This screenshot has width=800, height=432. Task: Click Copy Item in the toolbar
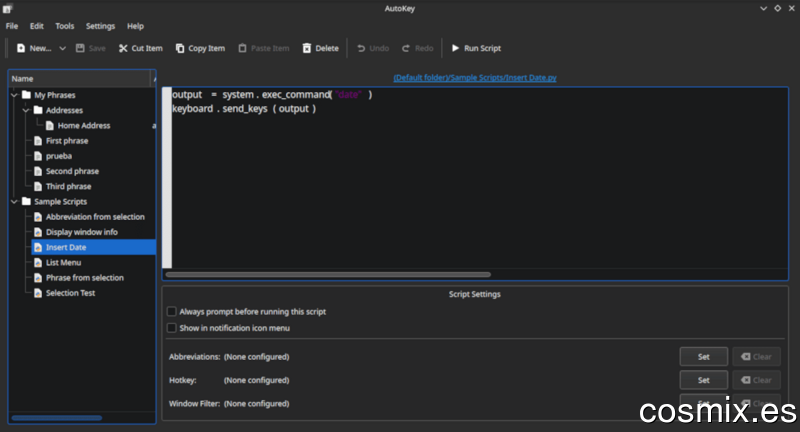tap(200, 48)
